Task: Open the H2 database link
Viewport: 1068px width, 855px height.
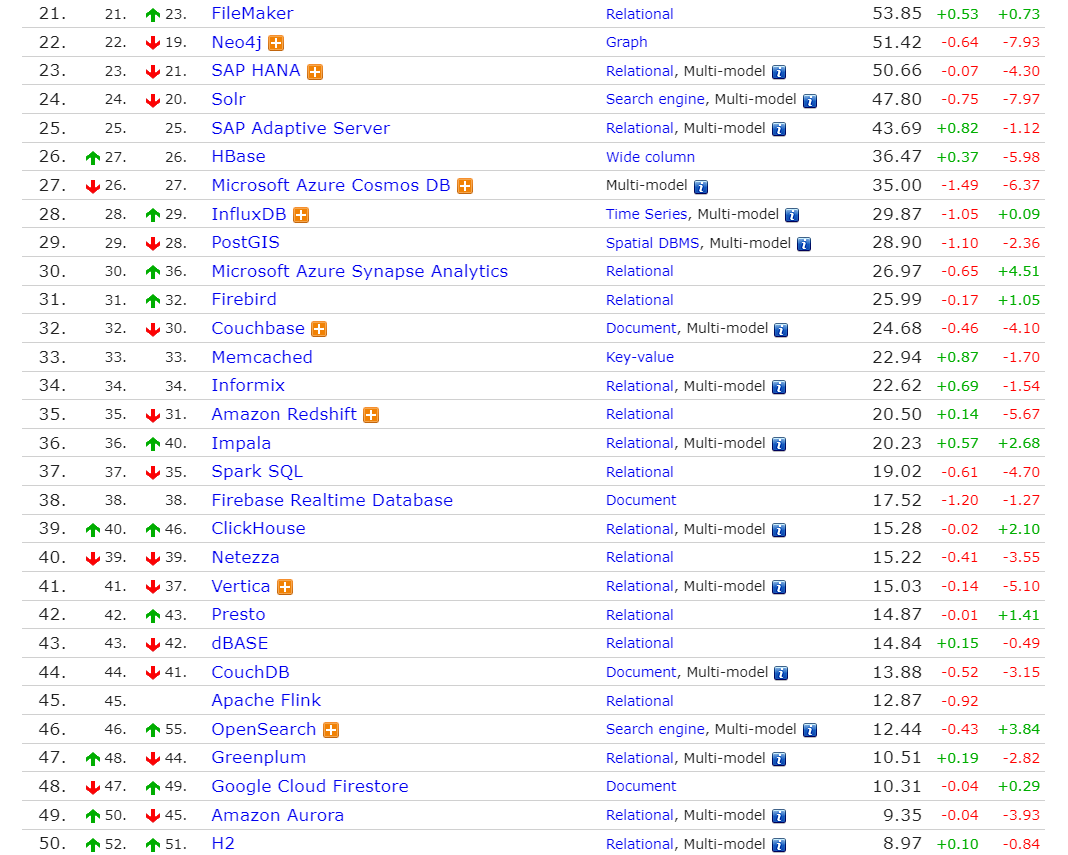Action: (223, 843)
